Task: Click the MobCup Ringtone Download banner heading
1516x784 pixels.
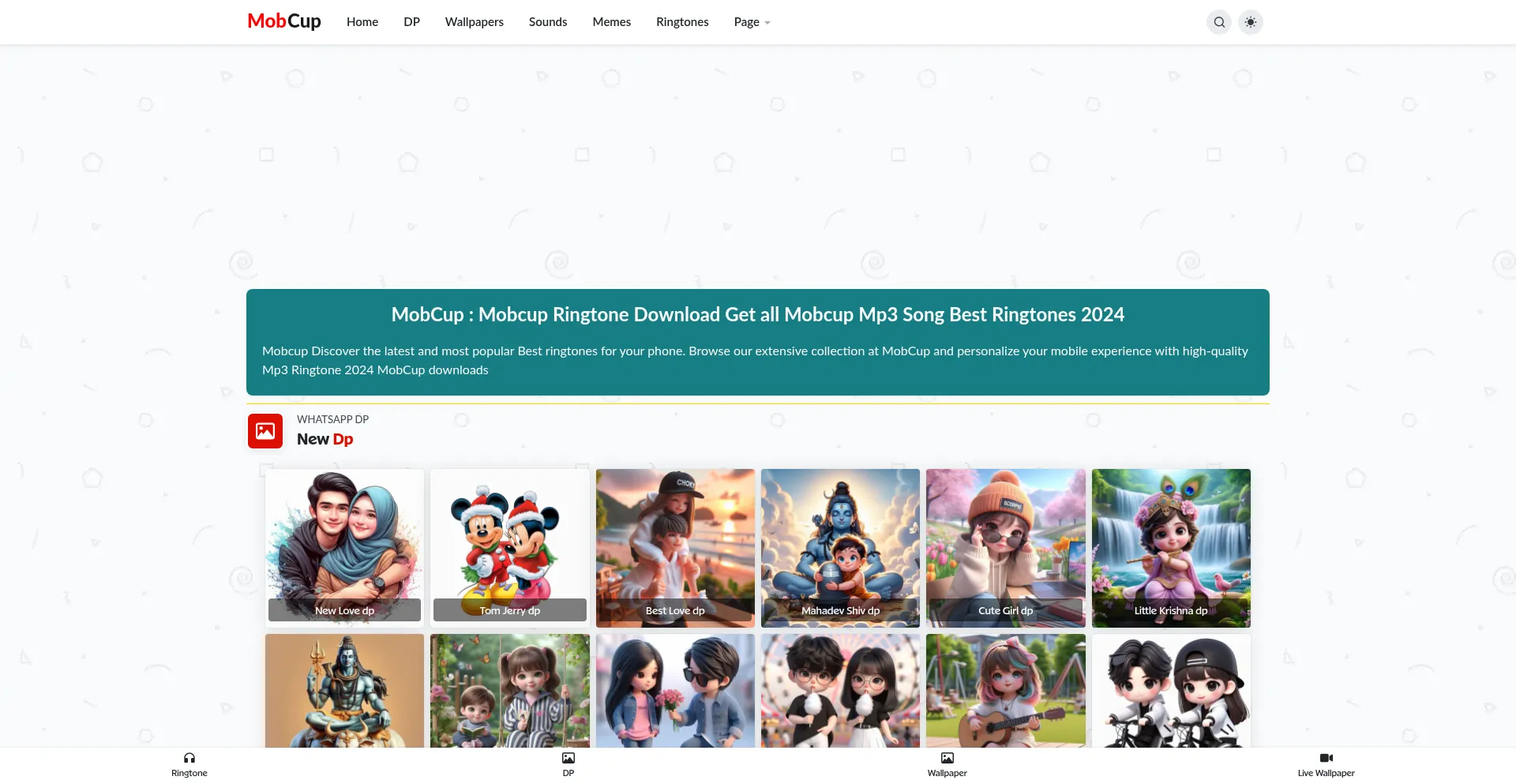Action: click(x=758, y=314)
